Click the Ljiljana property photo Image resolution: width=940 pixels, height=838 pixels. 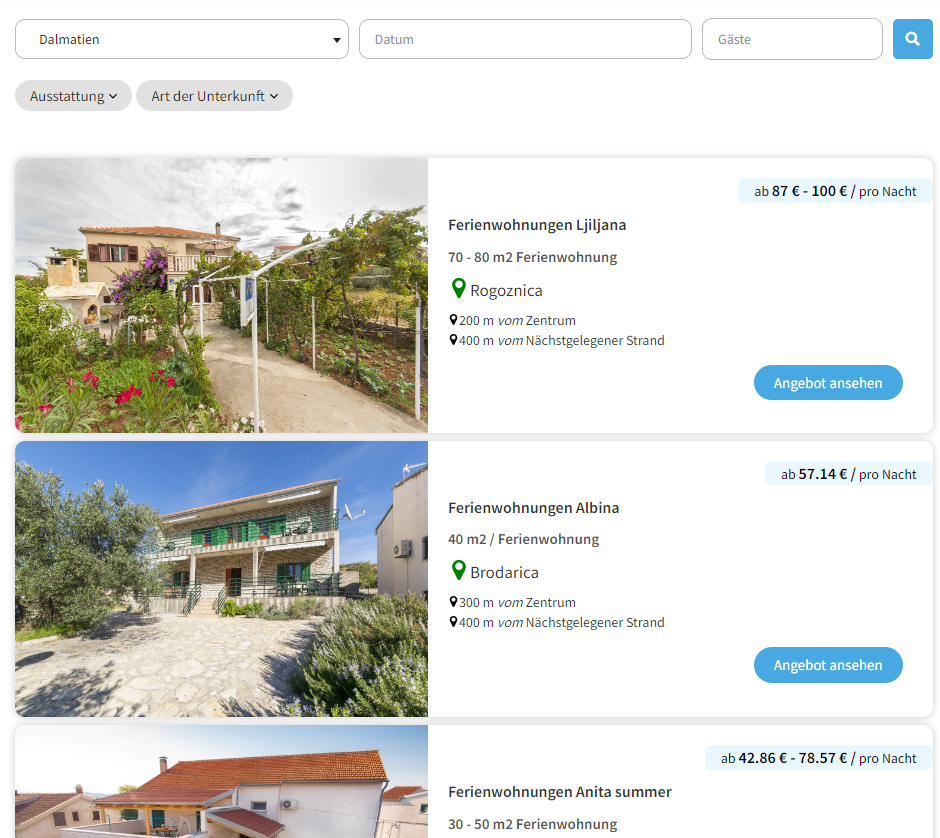tap(221, 295)
